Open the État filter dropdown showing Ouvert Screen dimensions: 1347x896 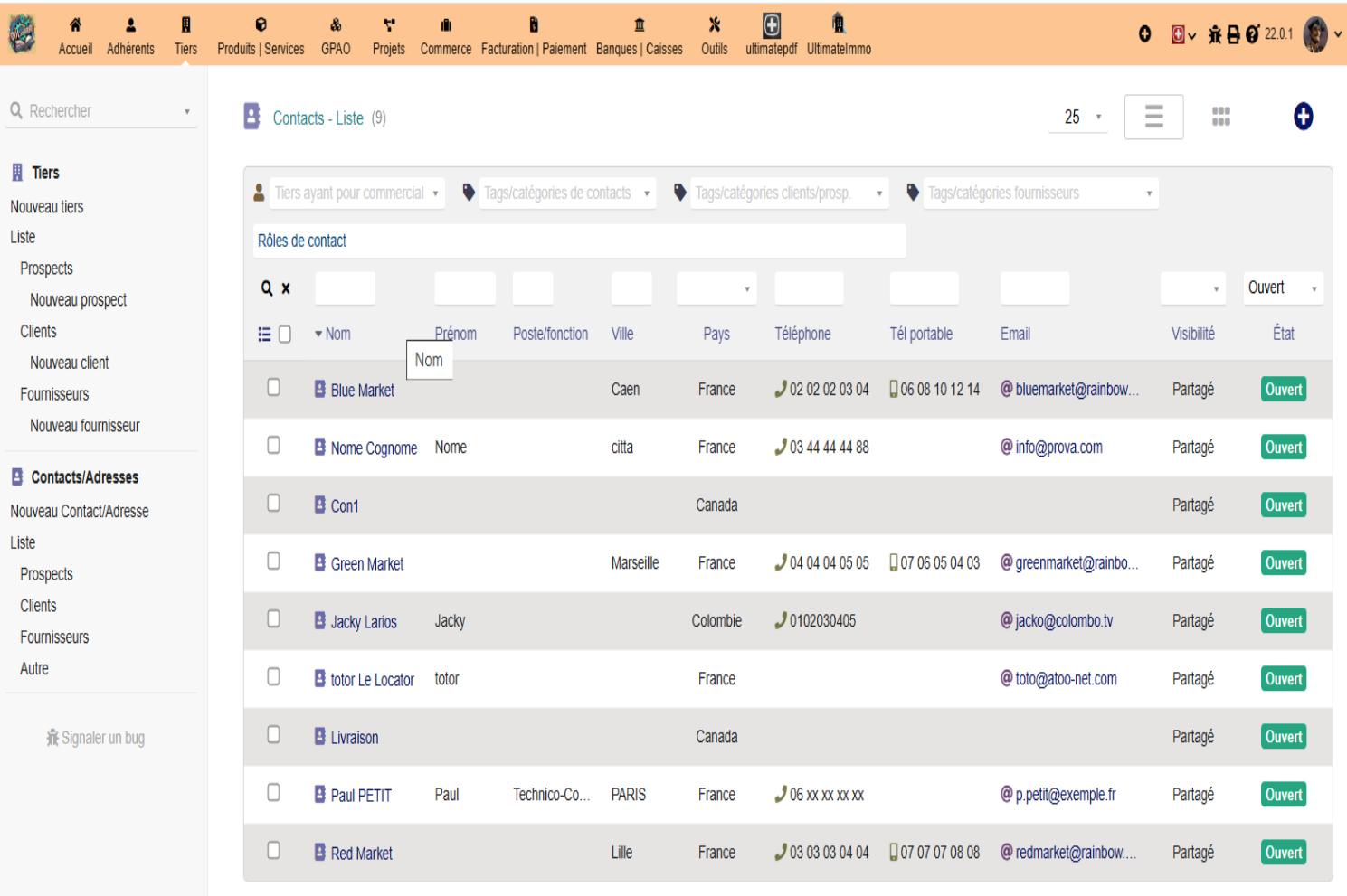[x=1283, y=288]
